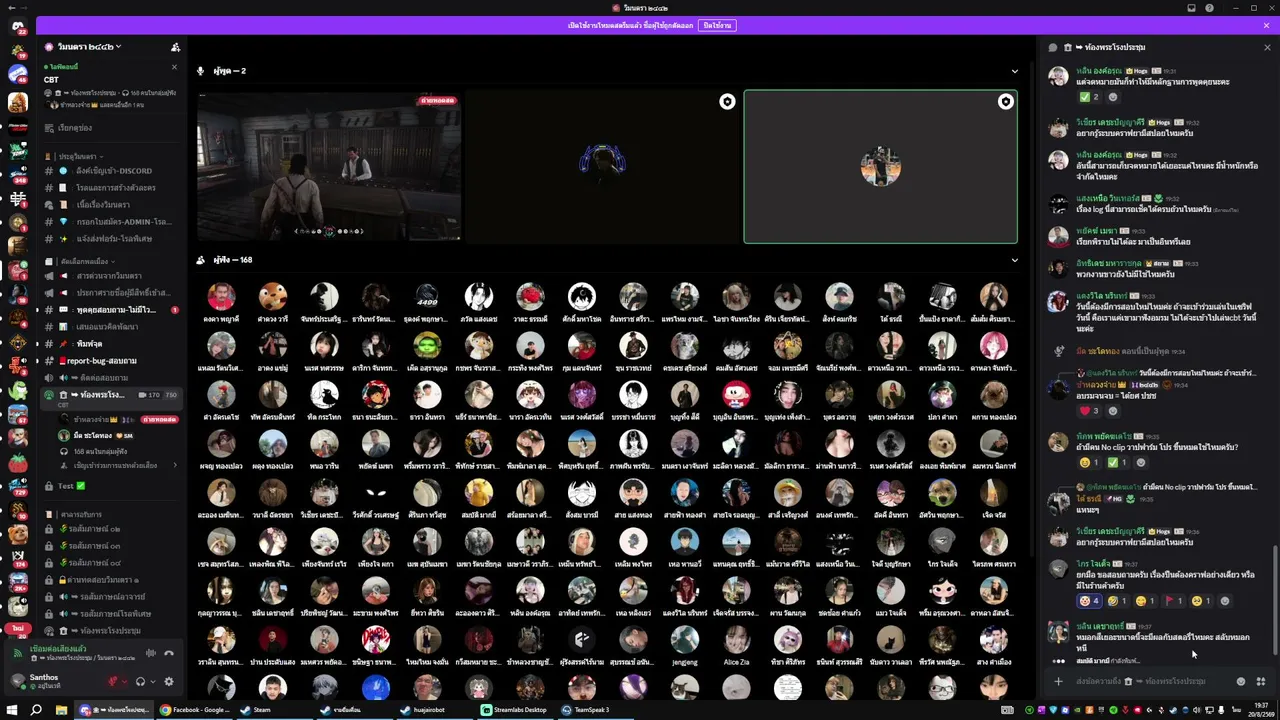Toggle the heart reaction with count 3
1280x720 pixels.
(1089, 410)
